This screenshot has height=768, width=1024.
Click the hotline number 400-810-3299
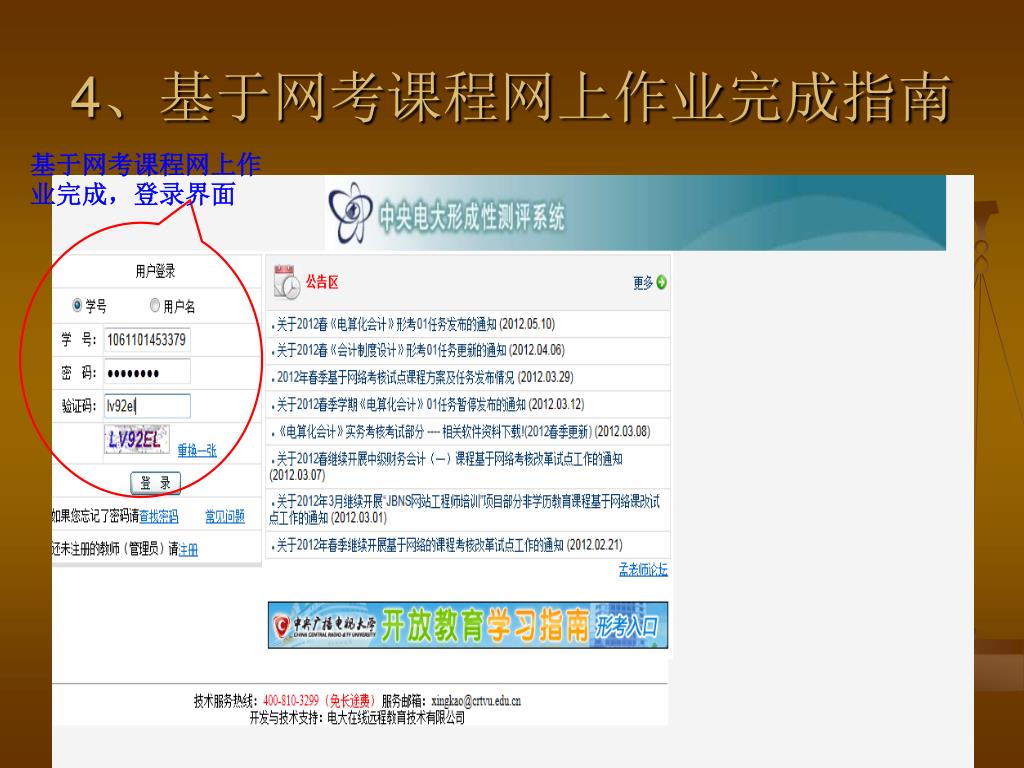(291, 701)
